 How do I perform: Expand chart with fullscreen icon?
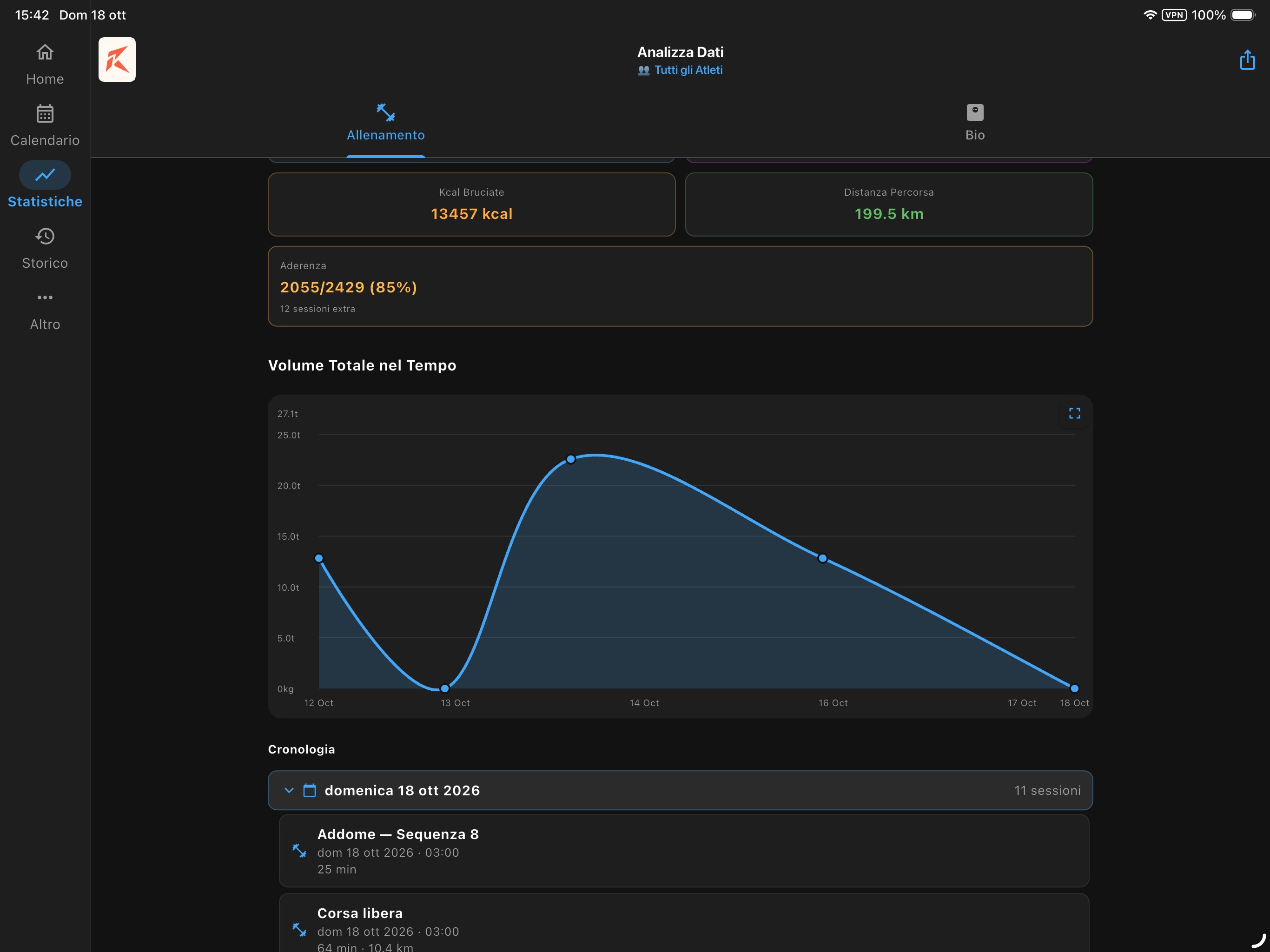pos(1074,413)
